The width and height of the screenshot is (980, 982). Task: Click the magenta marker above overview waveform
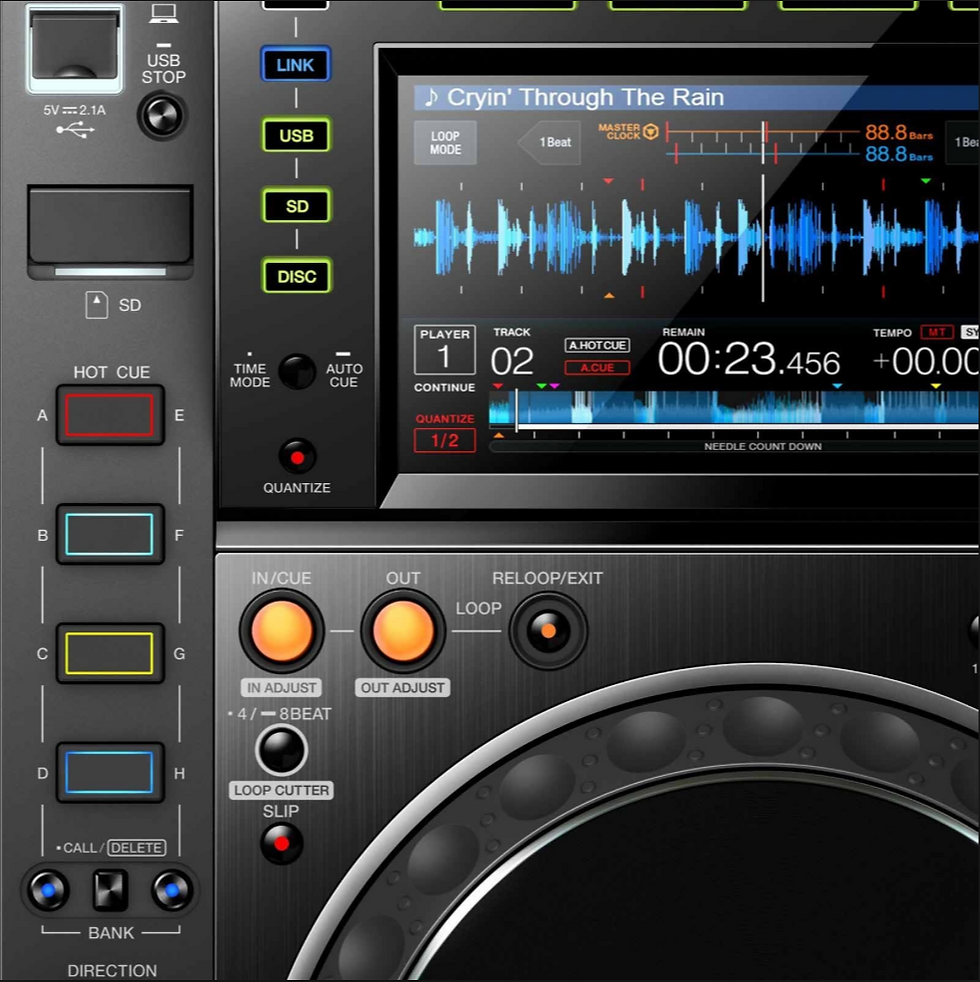coord(554,386)
